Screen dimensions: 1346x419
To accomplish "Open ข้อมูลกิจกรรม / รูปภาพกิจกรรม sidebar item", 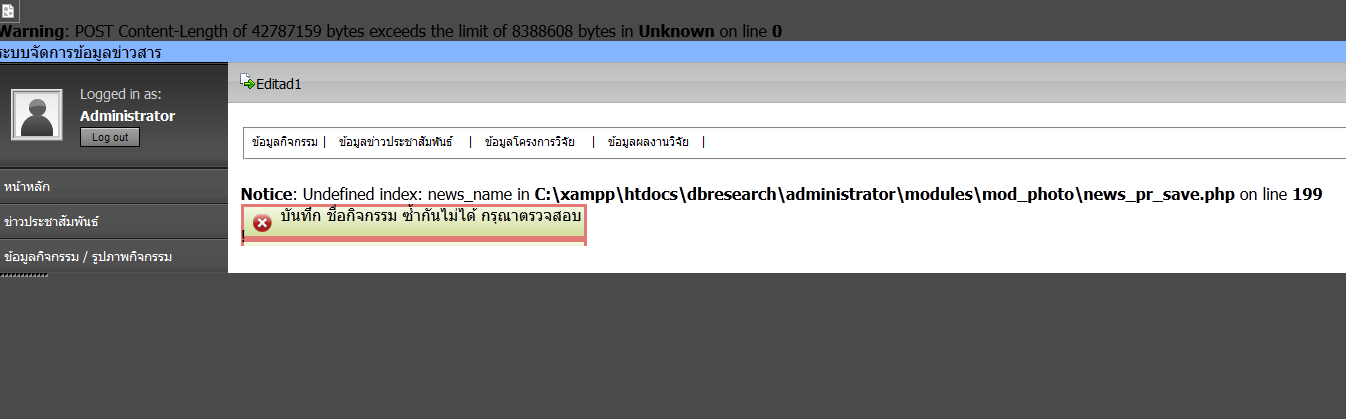I will click(114, 256).
